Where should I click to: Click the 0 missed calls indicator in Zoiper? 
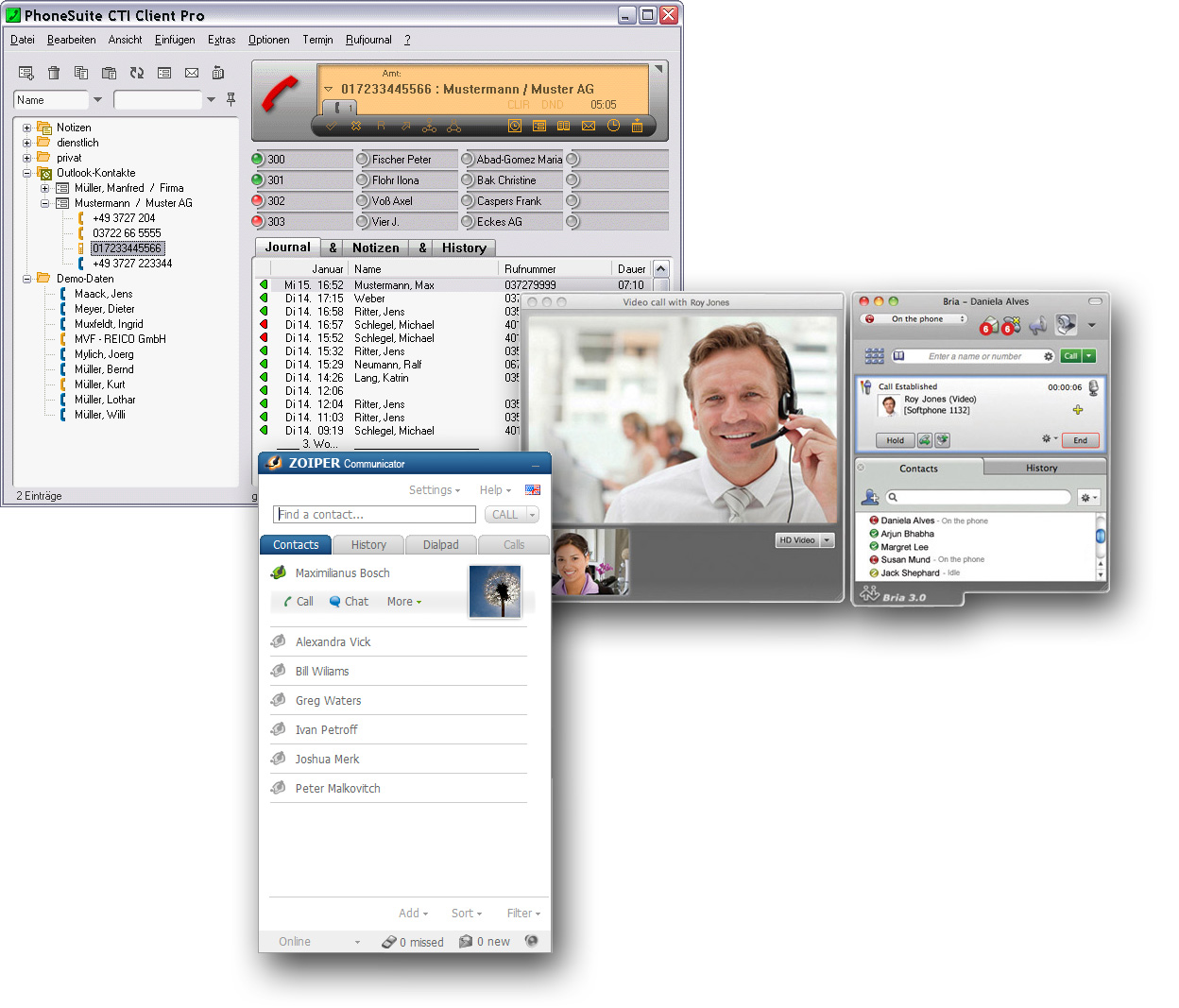[413, 942]
